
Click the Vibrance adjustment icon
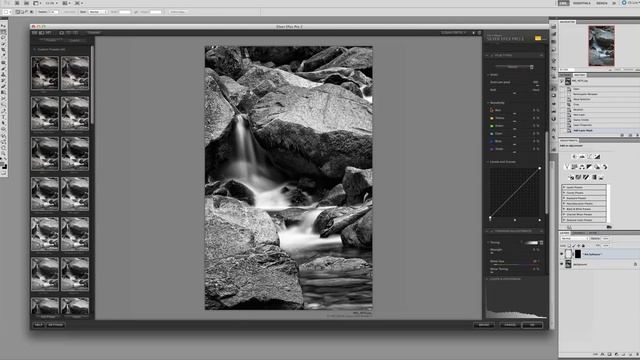pos(567,167)
